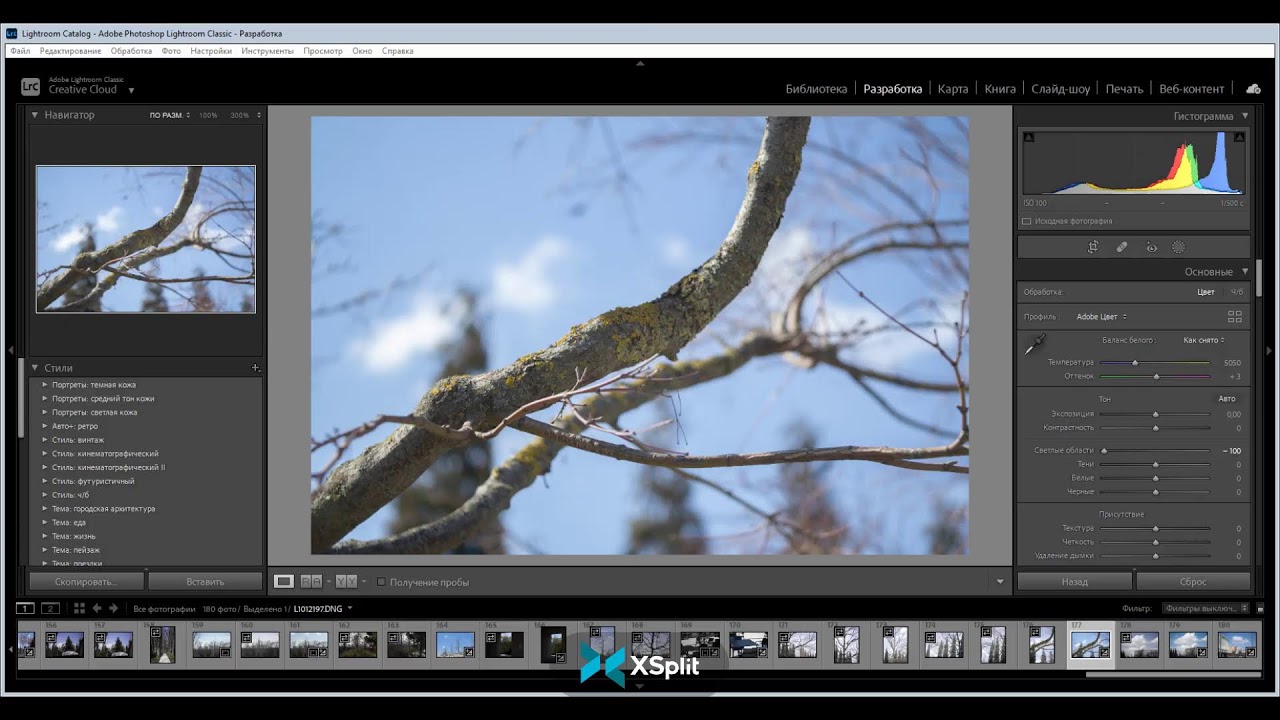Enable original photo checkbox under histogram
1280x720 pixels.
click(1027, 221)
